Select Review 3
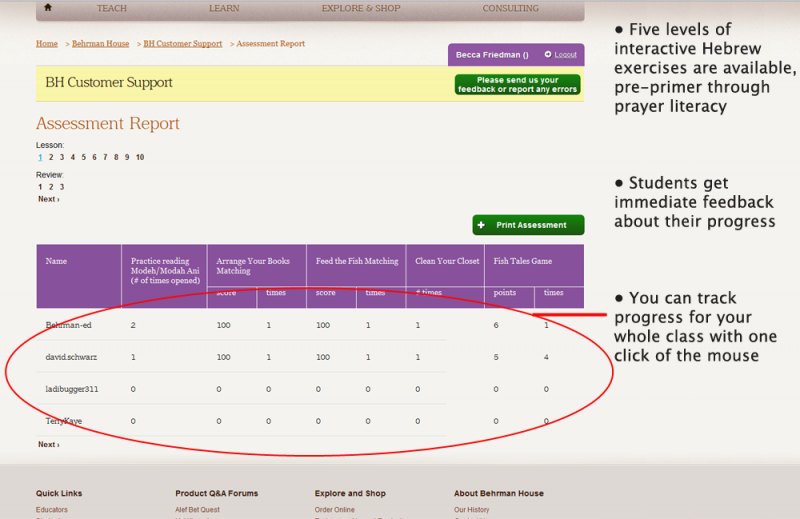The height and width of the screenshot is (519, 800). click(62, 187)
